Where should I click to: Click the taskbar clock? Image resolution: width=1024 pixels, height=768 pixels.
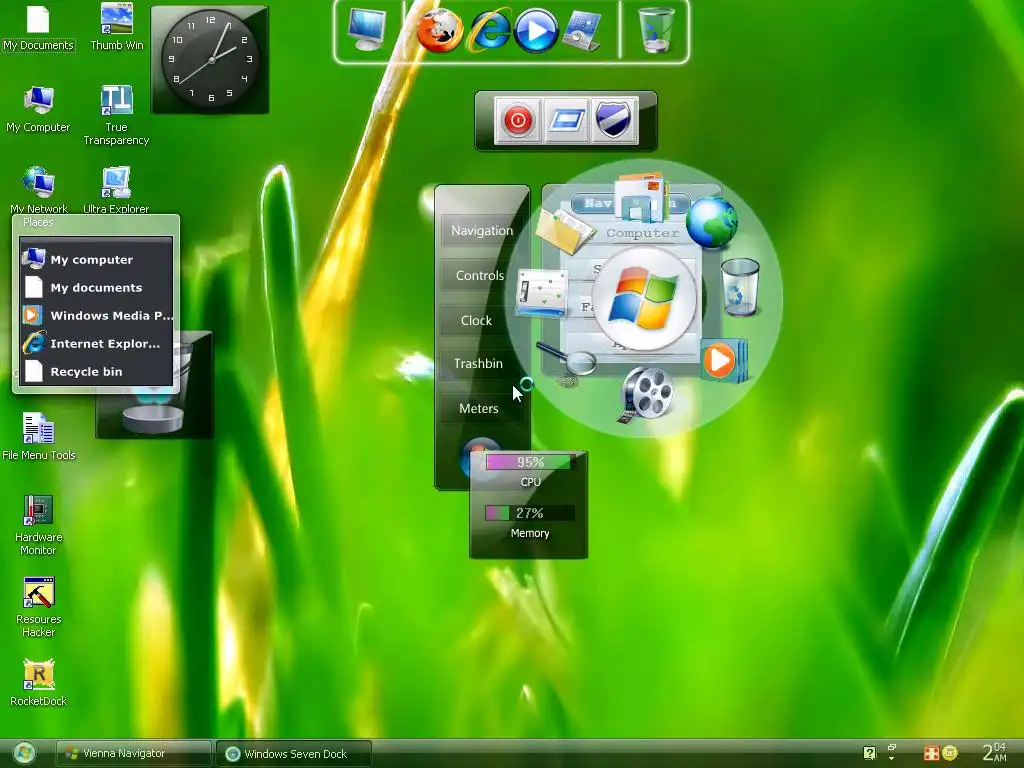tap(995, 752)
